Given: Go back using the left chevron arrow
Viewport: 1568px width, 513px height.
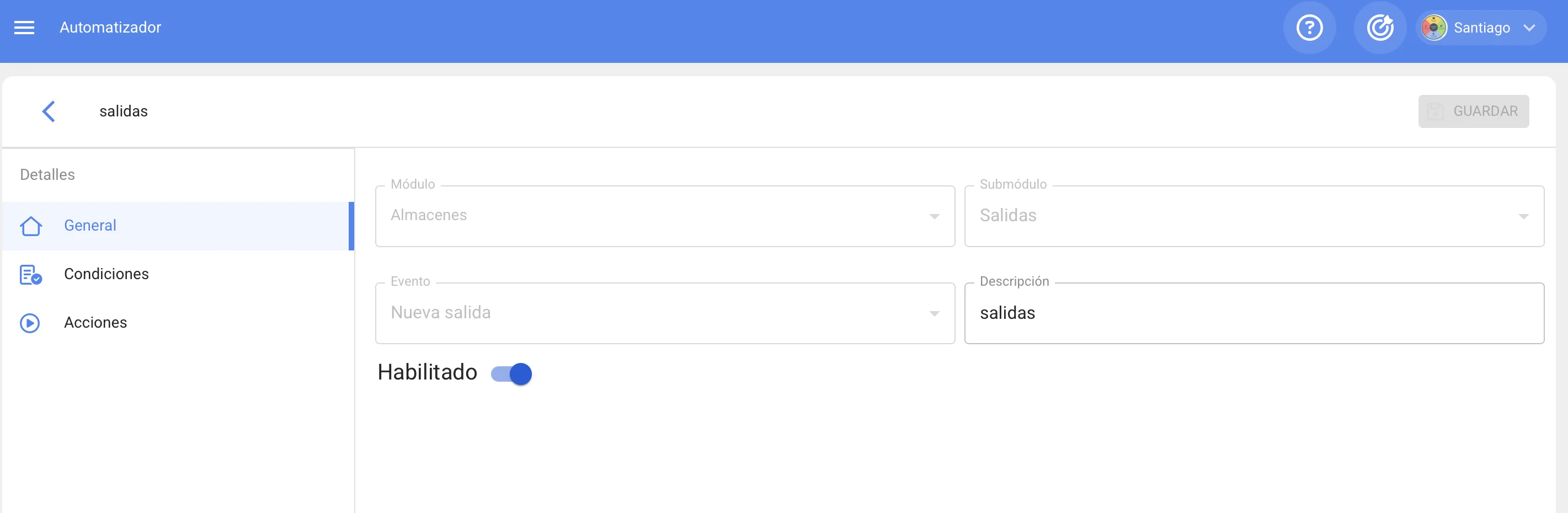Looking at the screenshot, I should (x=49, y=111).
